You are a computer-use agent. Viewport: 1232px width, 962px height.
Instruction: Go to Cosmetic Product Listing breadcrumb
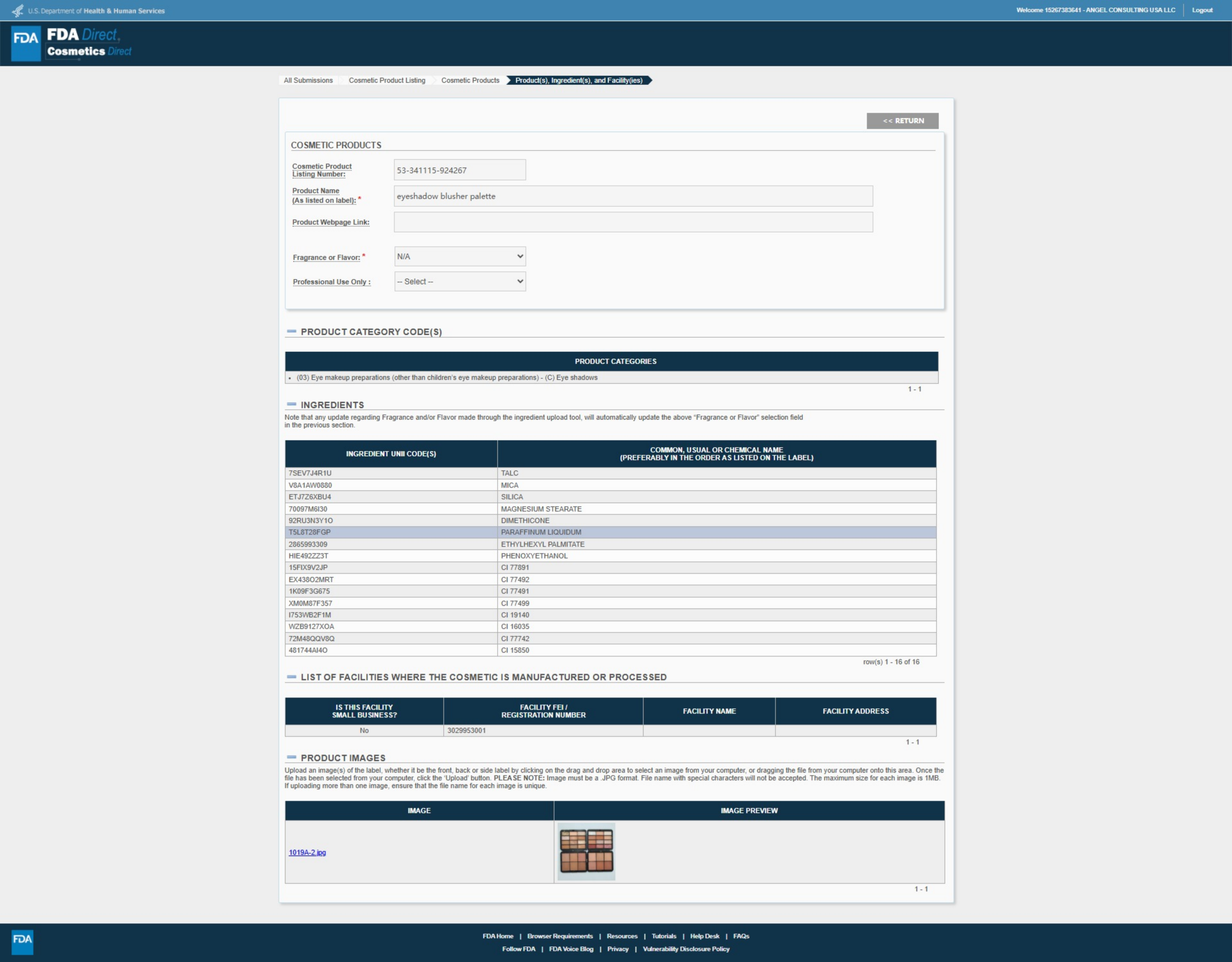[x=387, y=80]
